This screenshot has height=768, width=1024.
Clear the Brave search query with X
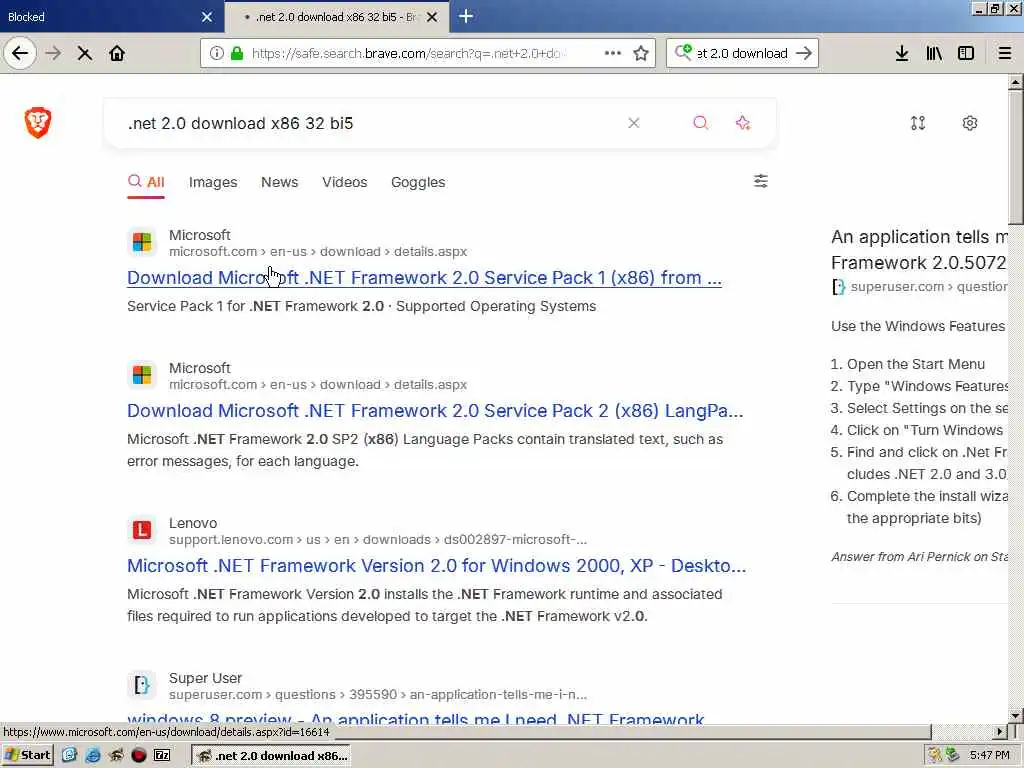[x=633, y=123]
